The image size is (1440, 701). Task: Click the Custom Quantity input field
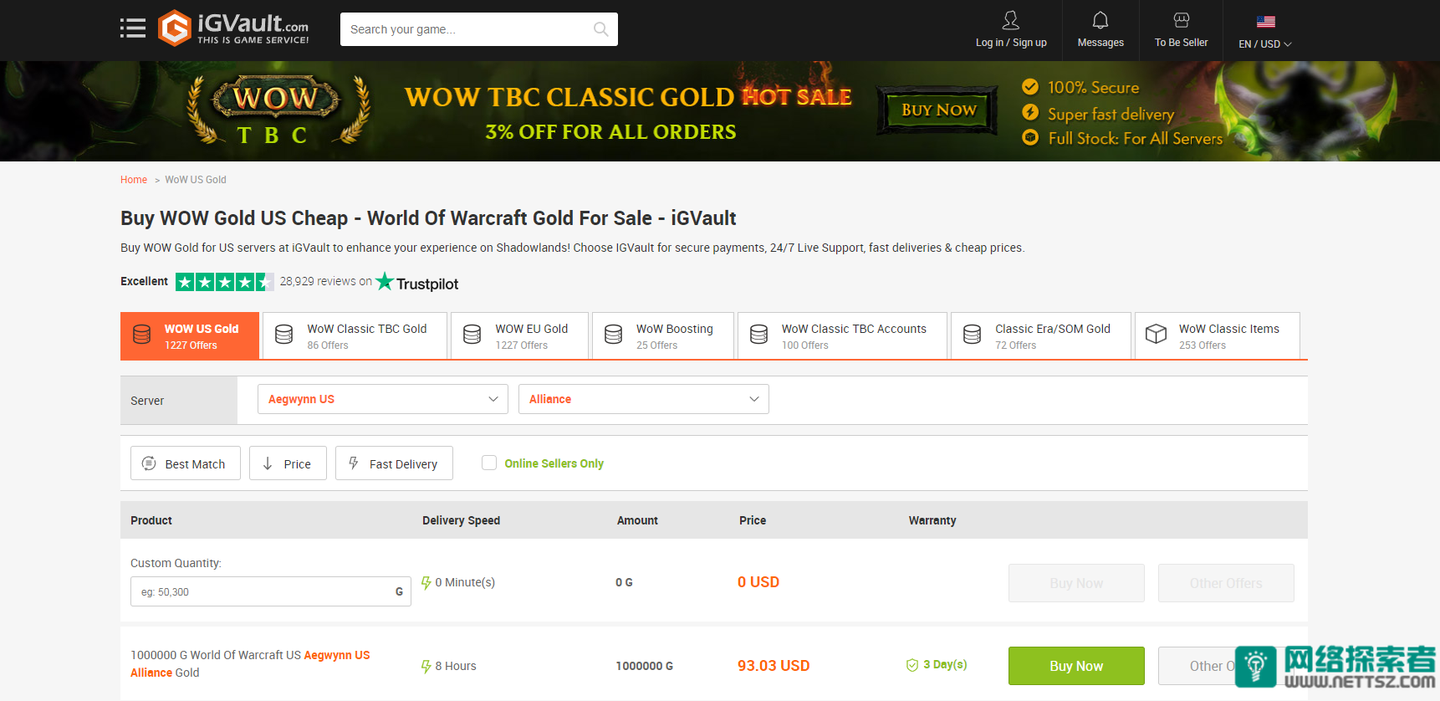tap(270, 591)
